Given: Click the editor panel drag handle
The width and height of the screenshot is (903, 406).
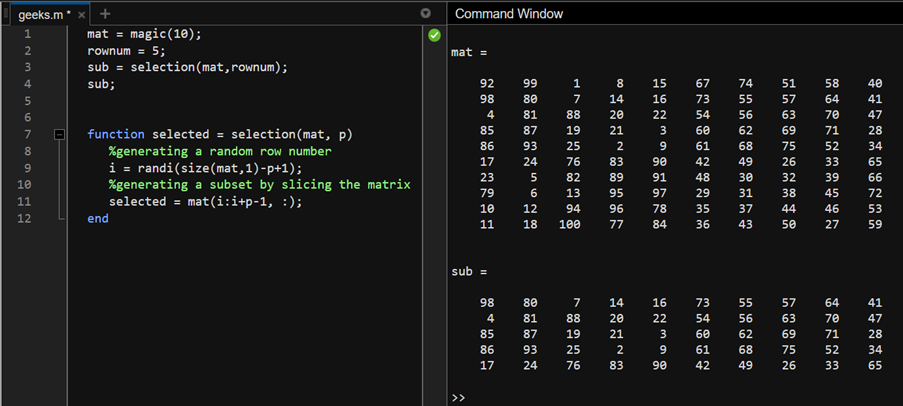Looking at the screenshot, I should pyautogui.click(x=5, y=14).
